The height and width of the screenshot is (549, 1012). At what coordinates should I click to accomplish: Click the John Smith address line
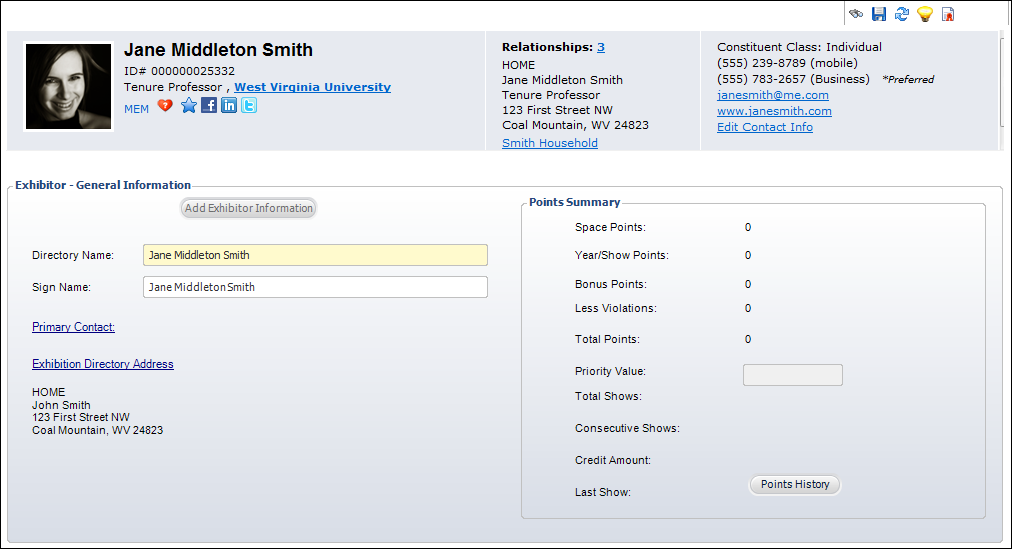pyautogui.click(x=61, y=405)
